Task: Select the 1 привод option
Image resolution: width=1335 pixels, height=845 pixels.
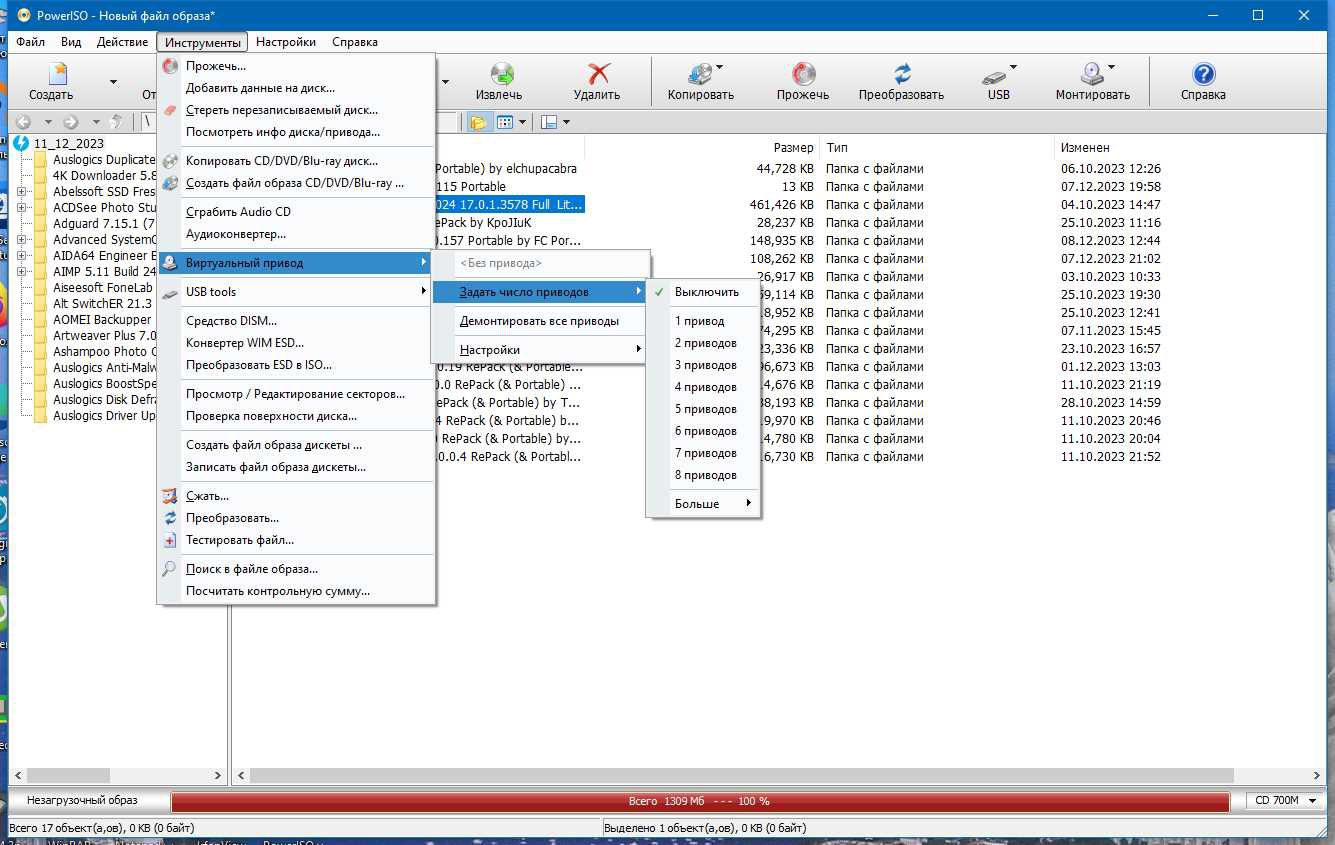Action: click(703, 321)
